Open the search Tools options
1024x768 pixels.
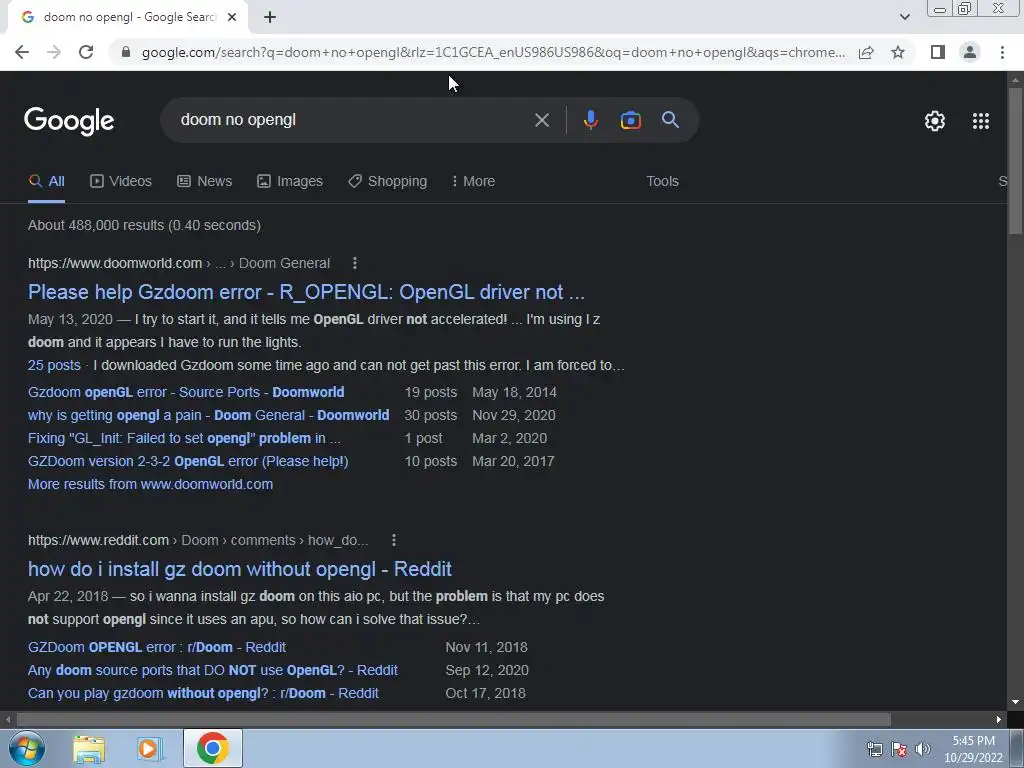pos(662,182)
